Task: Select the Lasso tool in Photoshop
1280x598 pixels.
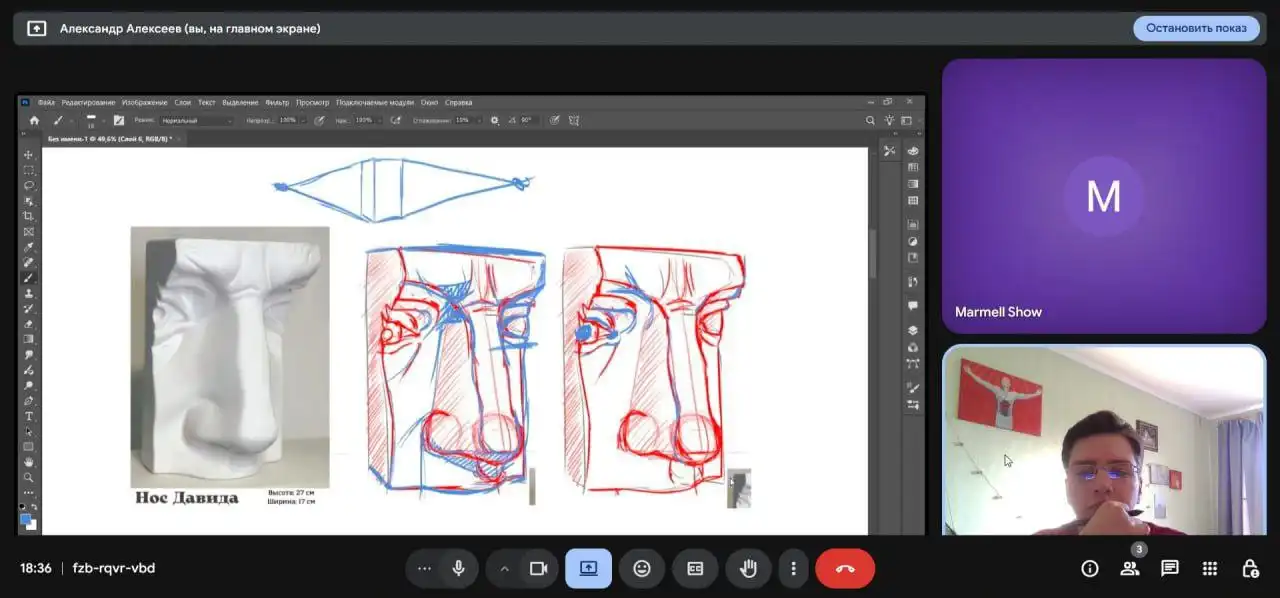Action: click(28, 186)
